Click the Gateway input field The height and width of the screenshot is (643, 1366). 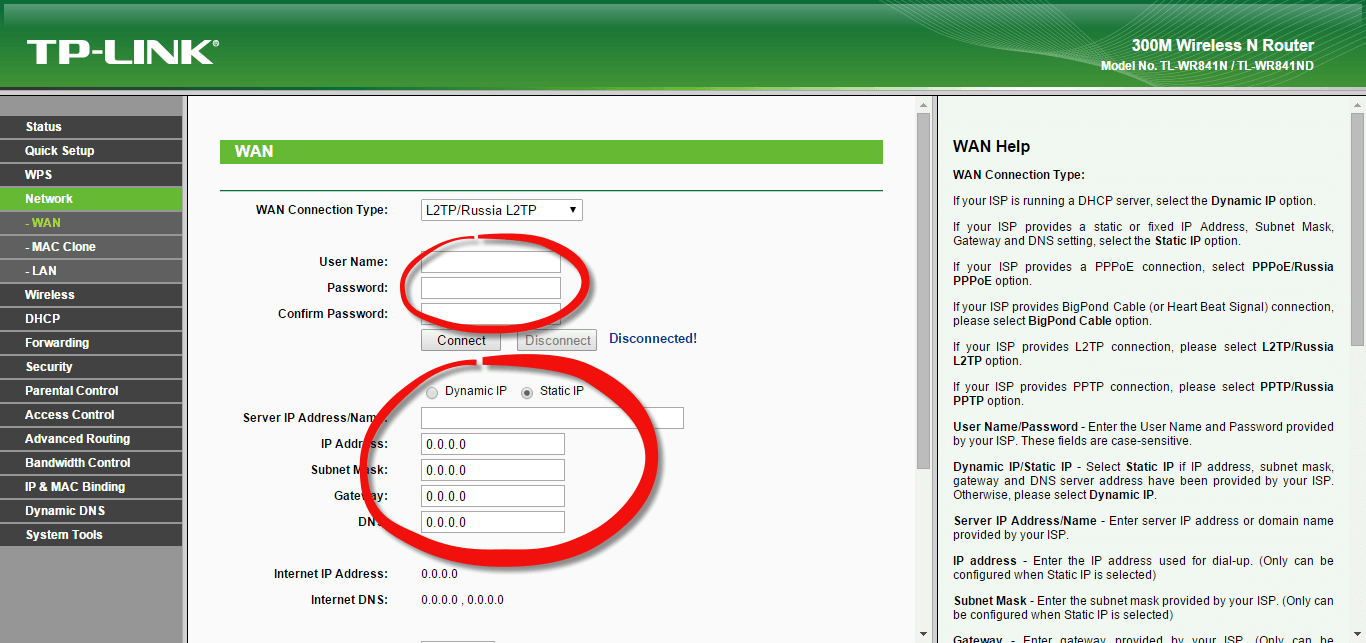[493, 496]
